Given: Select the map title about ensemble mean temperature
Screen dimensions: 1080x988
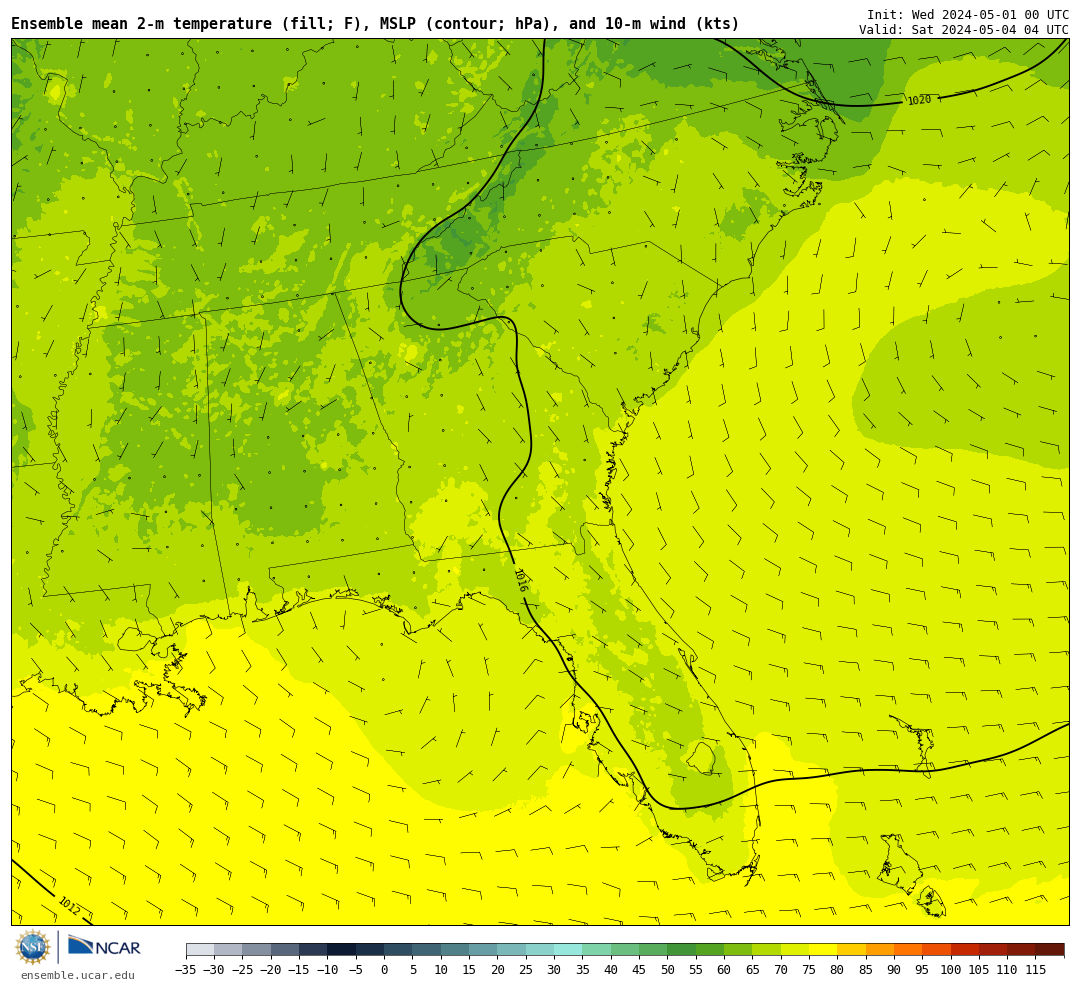Looking at the screenshot, I should click(375, 23).
